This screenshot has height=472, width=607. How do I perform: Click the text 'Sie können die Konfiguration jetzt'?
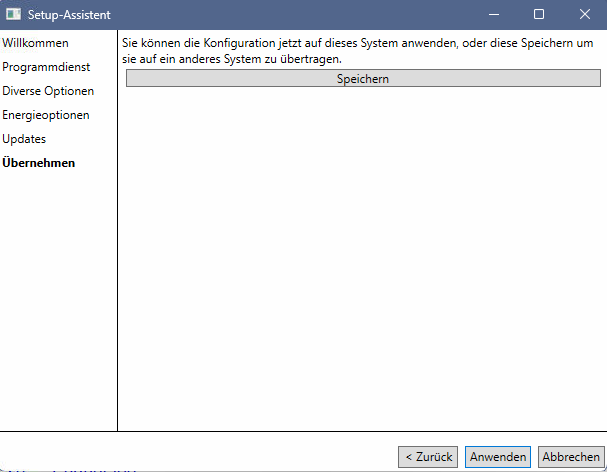click(212, 43)
